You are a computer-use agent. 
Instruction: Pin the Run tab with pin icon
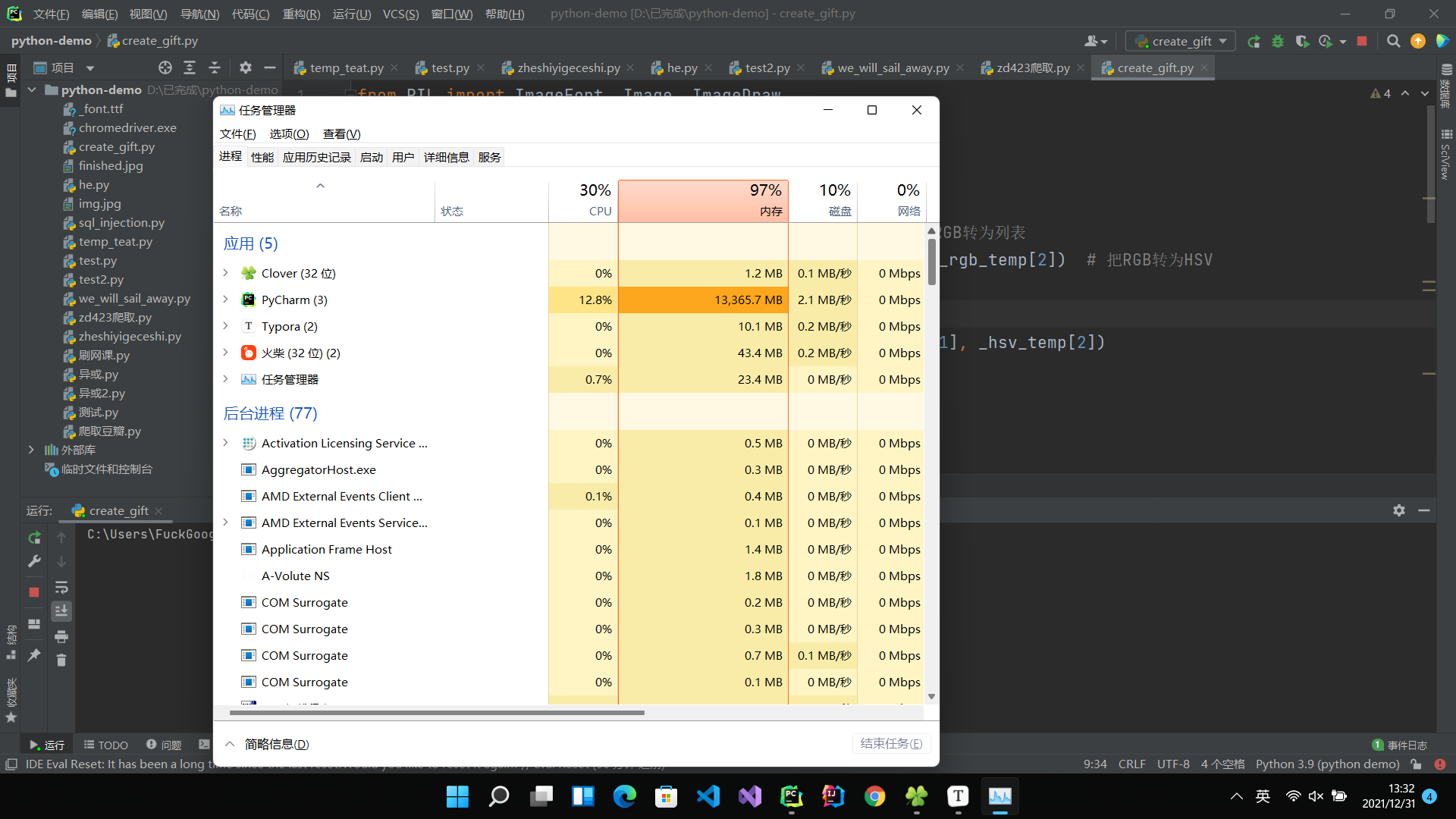(x=34, y=654)
